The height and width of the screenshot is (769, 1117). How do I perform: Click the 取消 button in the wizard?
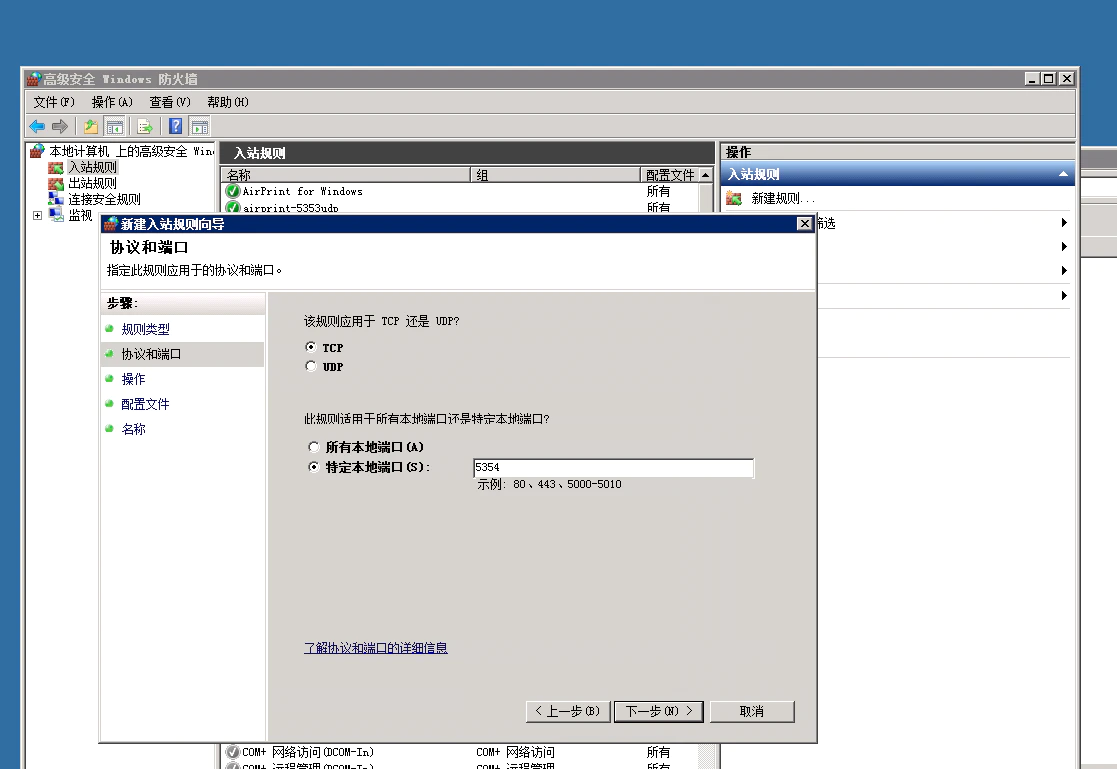click(x=752, y=711)
